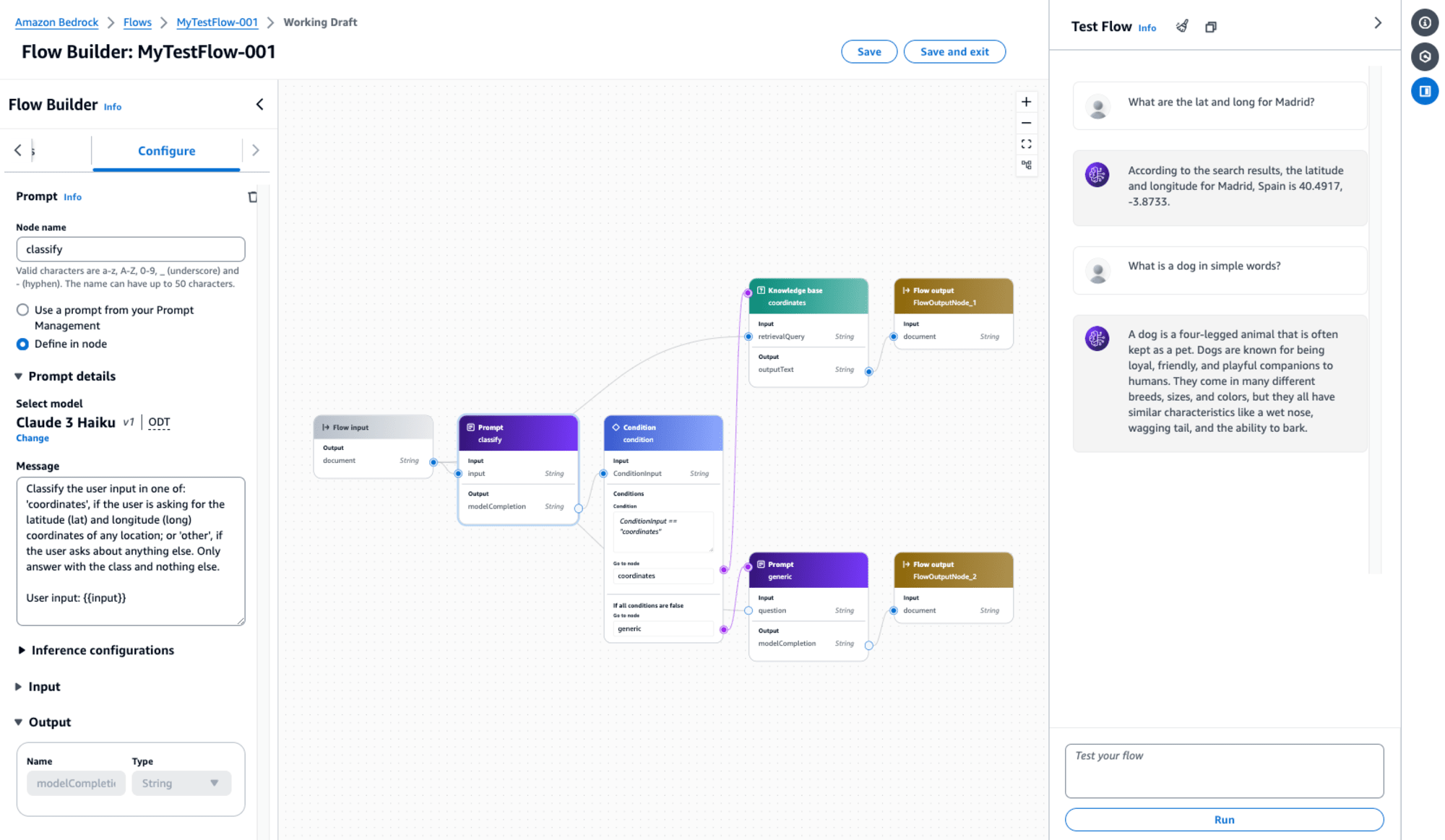Click Flow input node header icon
Viewport: 1445px width, 840px height.
[326, 428]
